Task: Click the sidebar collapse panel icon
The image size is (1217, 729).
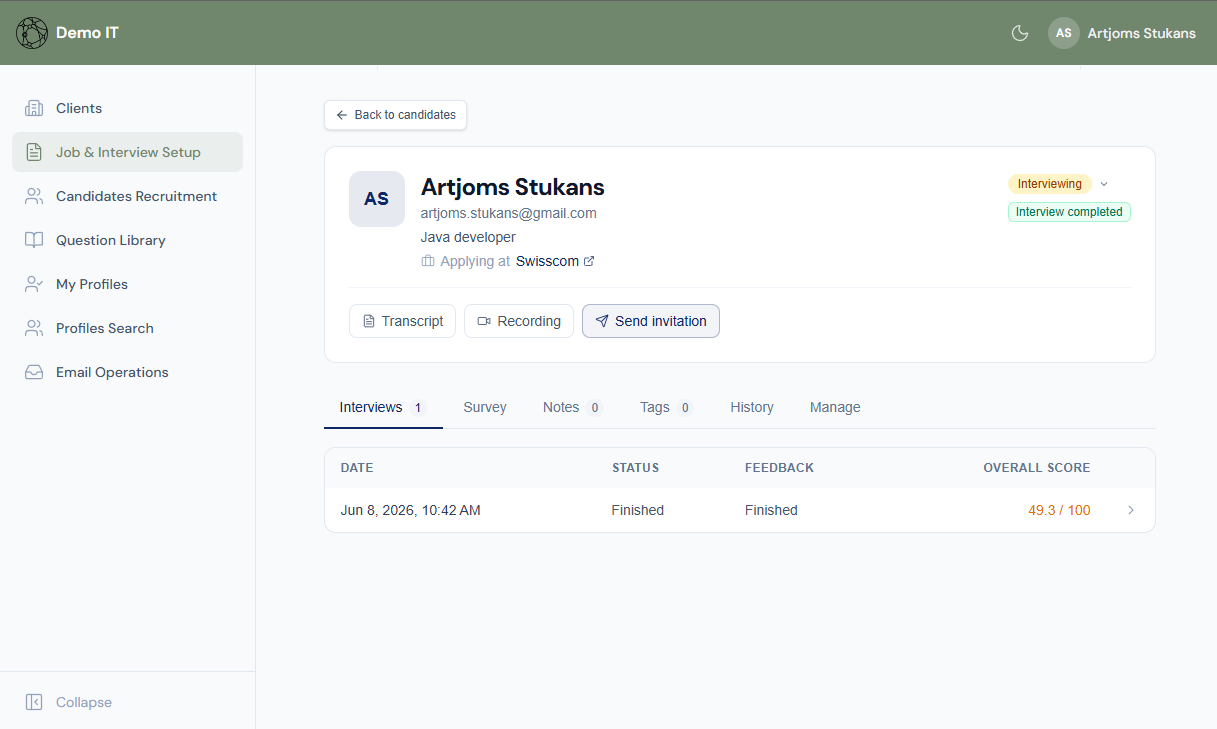Action: [x=34, y=702]
